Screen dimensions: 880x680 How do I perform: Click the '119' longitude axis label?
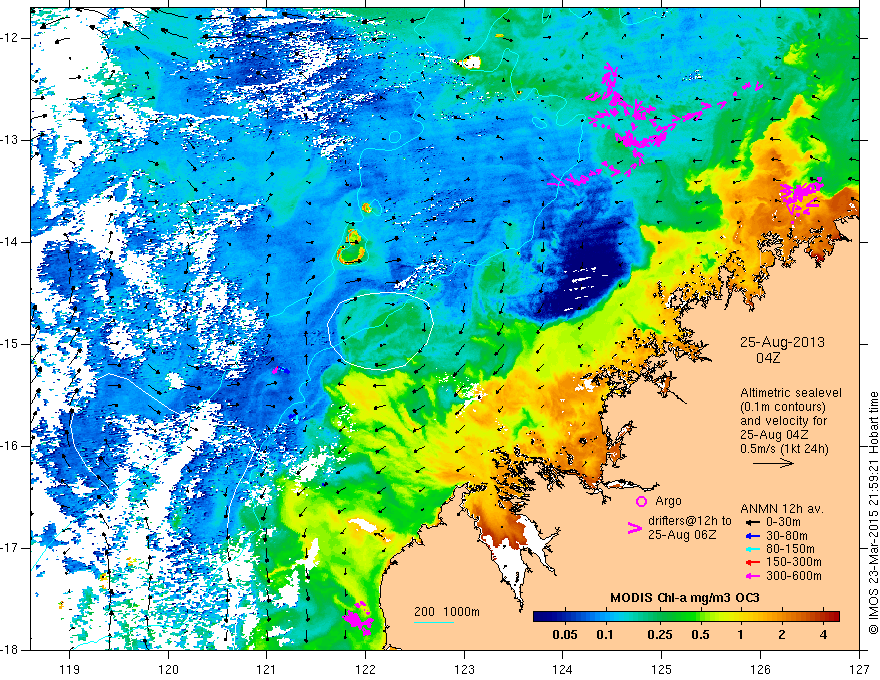(70, 669)
